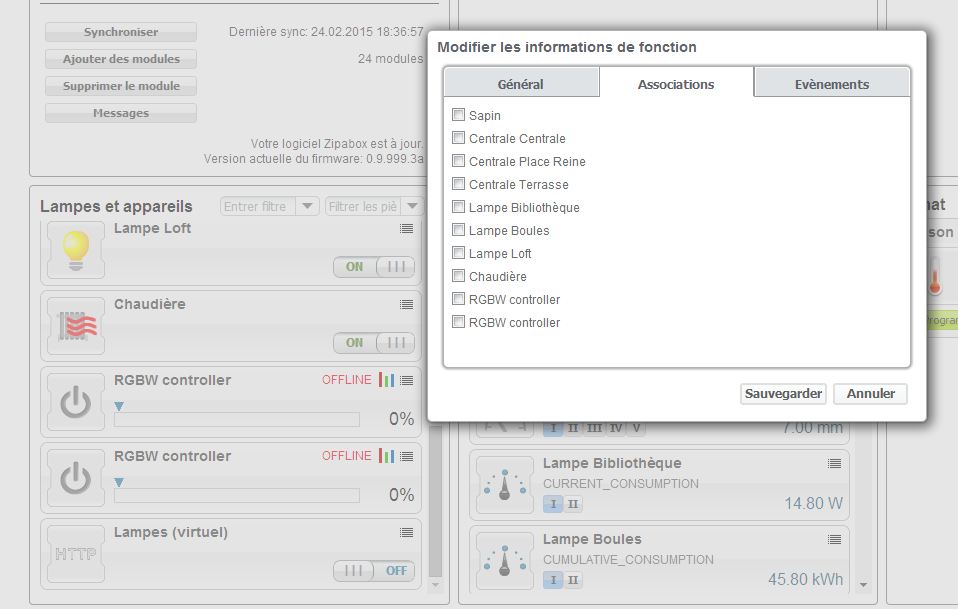Click Sauvegarder in the dialog
This screenshot has height=609, width=958.
[x=783, y=393]
